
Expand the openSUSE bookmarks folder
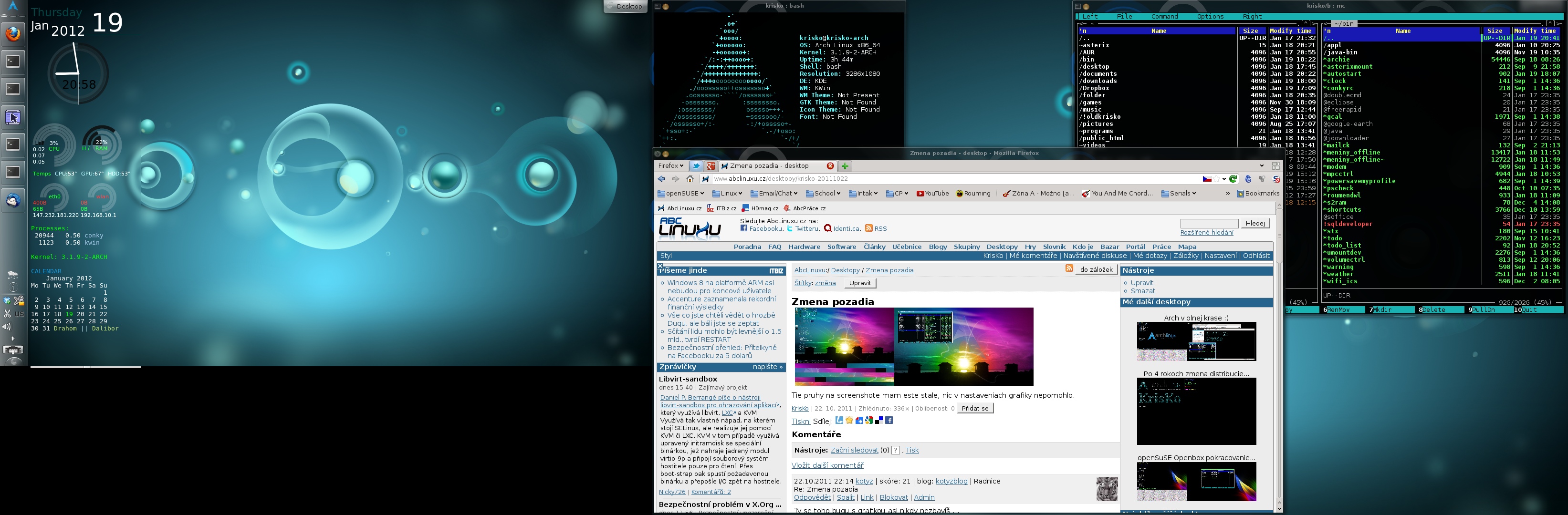(680, 193)
